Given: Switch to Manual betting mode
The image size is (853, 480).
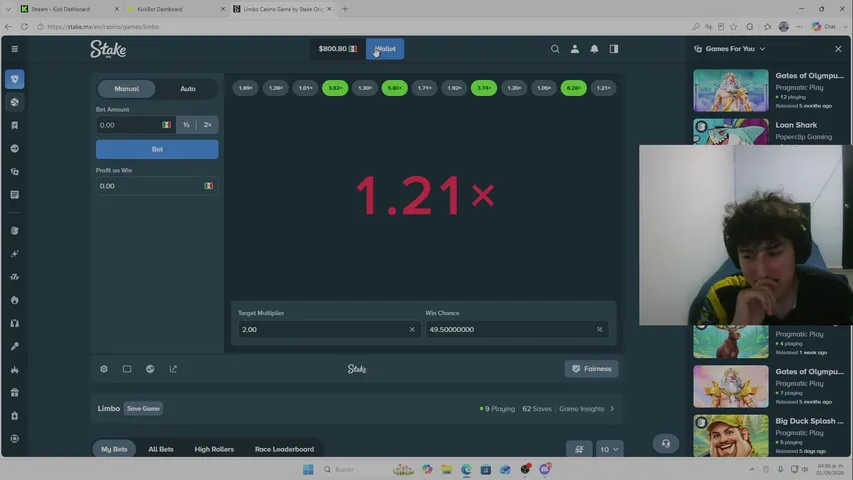Looking at the screenshot, I should (x=127, y=89).
